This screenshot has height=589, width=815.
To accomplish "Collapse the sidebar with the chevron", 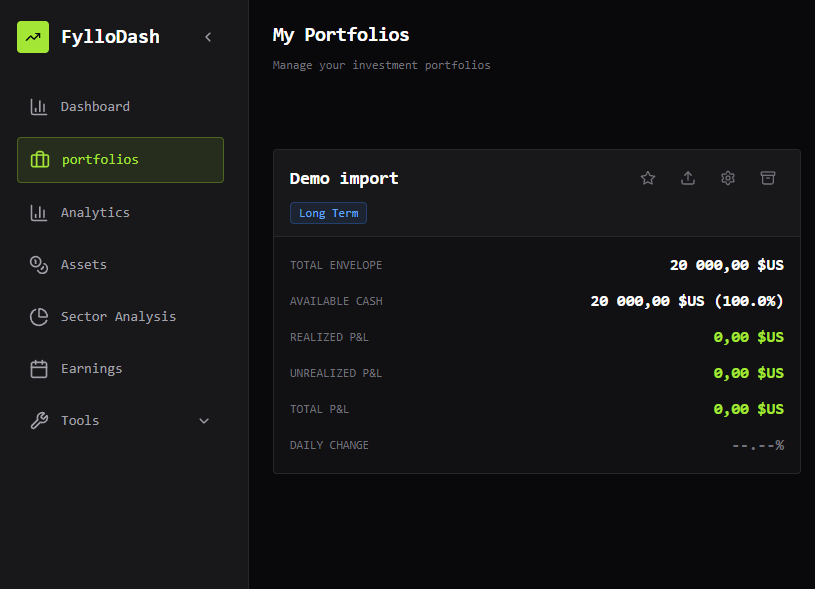I will (207, 36).
